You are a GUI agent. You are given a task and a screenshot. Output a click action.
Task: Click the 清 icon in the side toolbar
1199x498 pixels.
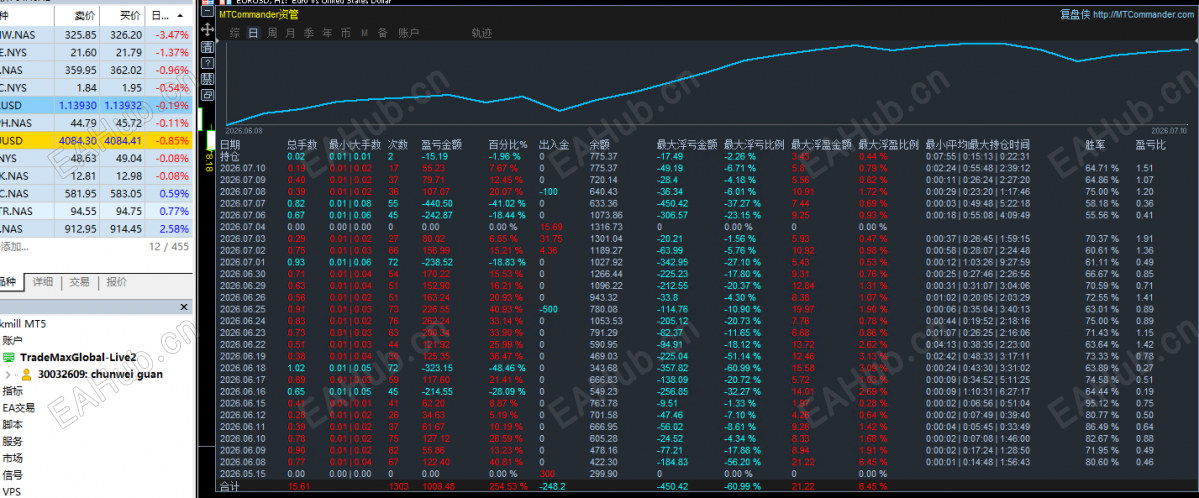coord(206,47)
